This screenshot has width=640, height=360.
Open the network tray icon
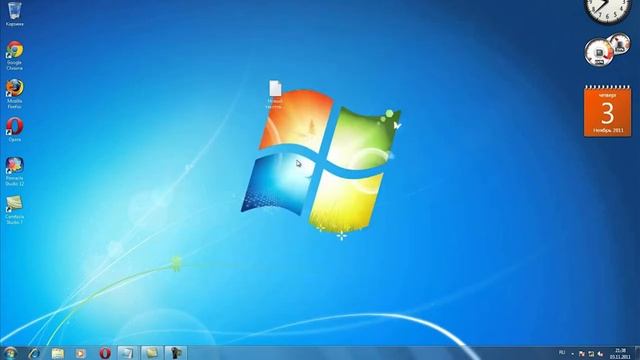[591, 353]
